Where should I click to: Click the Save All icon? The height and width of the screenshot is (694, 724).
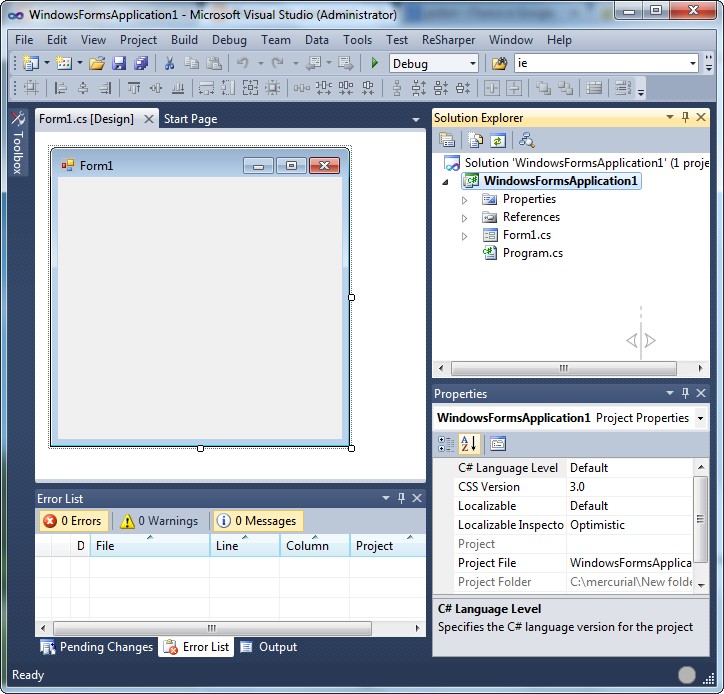tap(141, 63)
